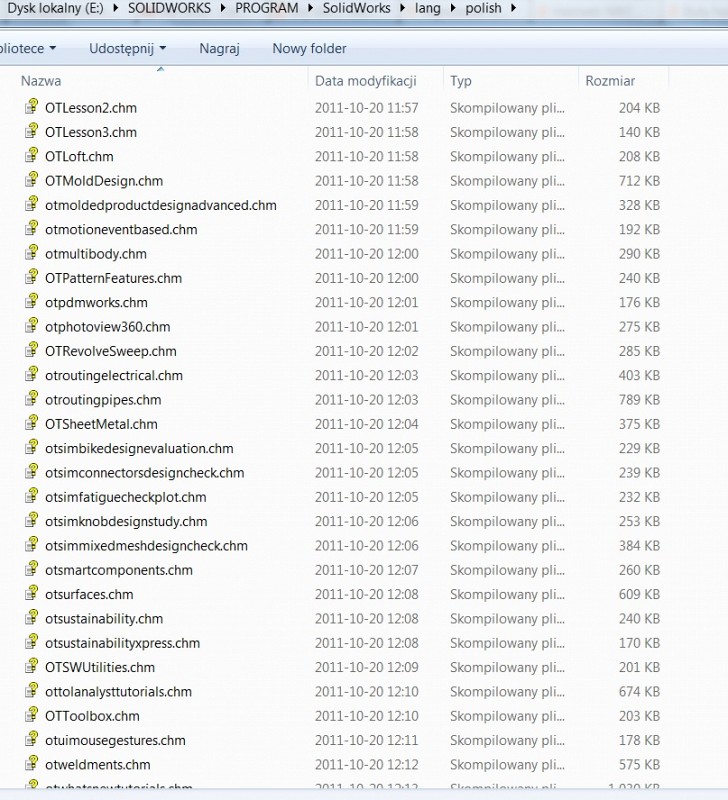
Task: Select the otsmartcomponents.chm file icon
Action: point(32,569)
